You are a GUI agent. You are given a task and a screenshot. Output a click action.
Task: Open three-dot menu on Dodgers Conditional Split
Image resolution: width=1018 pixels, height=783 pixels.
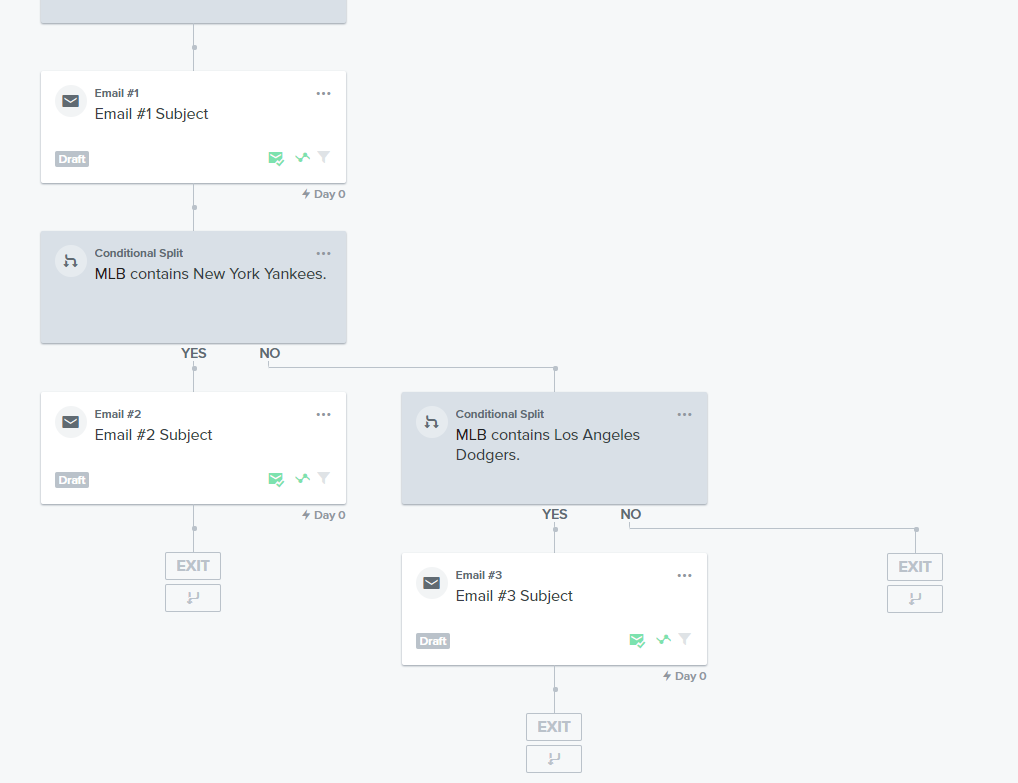pos(684,414)
